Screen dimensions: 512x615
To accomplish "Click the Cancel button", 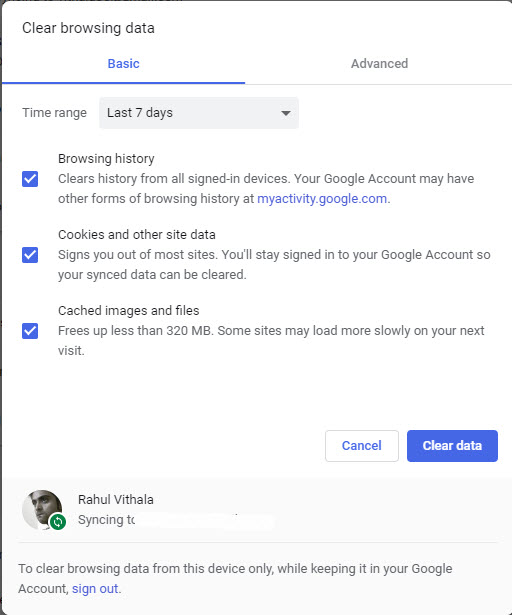I will 362,446.
